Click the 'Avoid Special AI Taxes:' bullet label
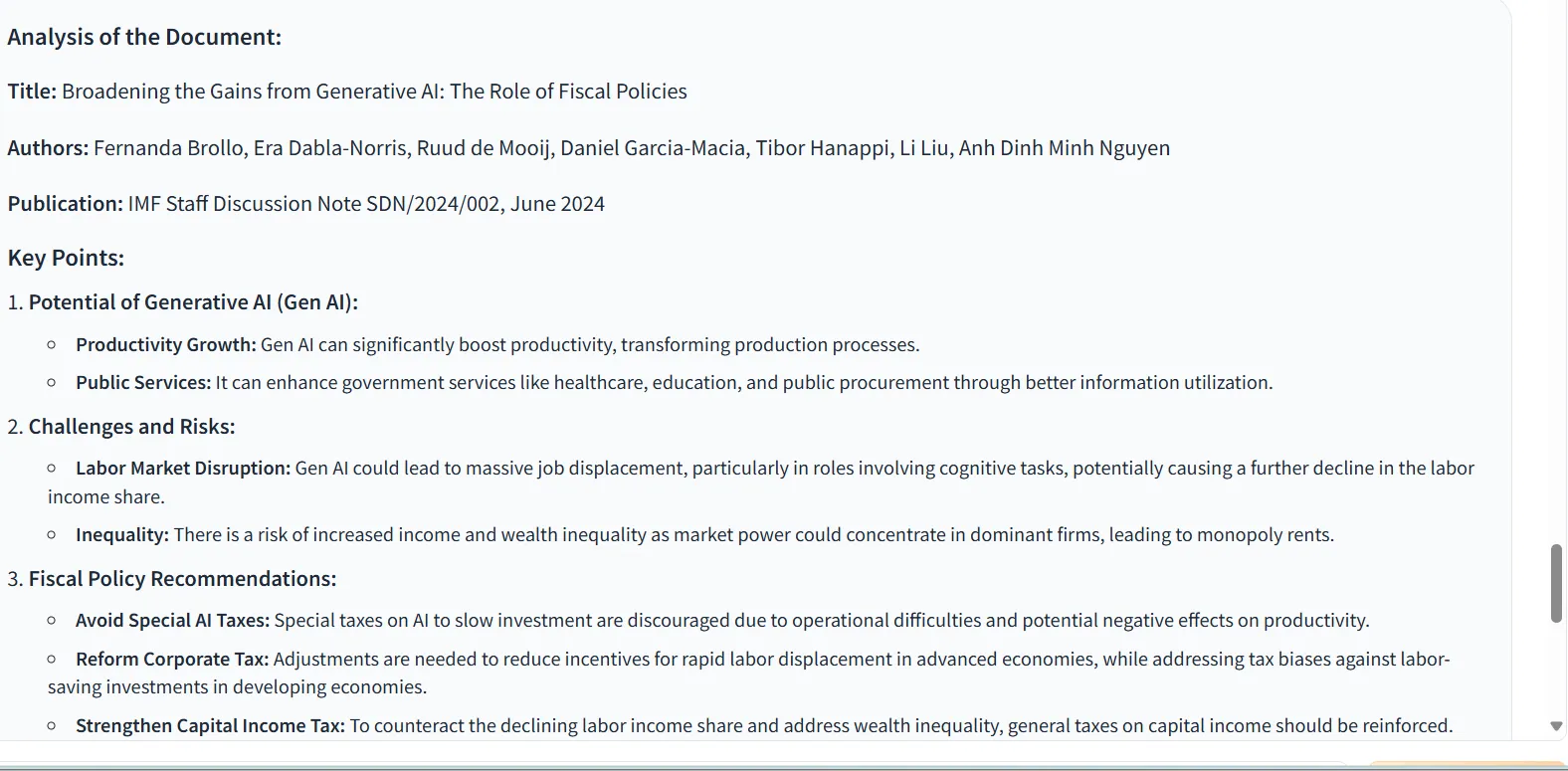This screenshot has width=1568, height=771. 172,621
